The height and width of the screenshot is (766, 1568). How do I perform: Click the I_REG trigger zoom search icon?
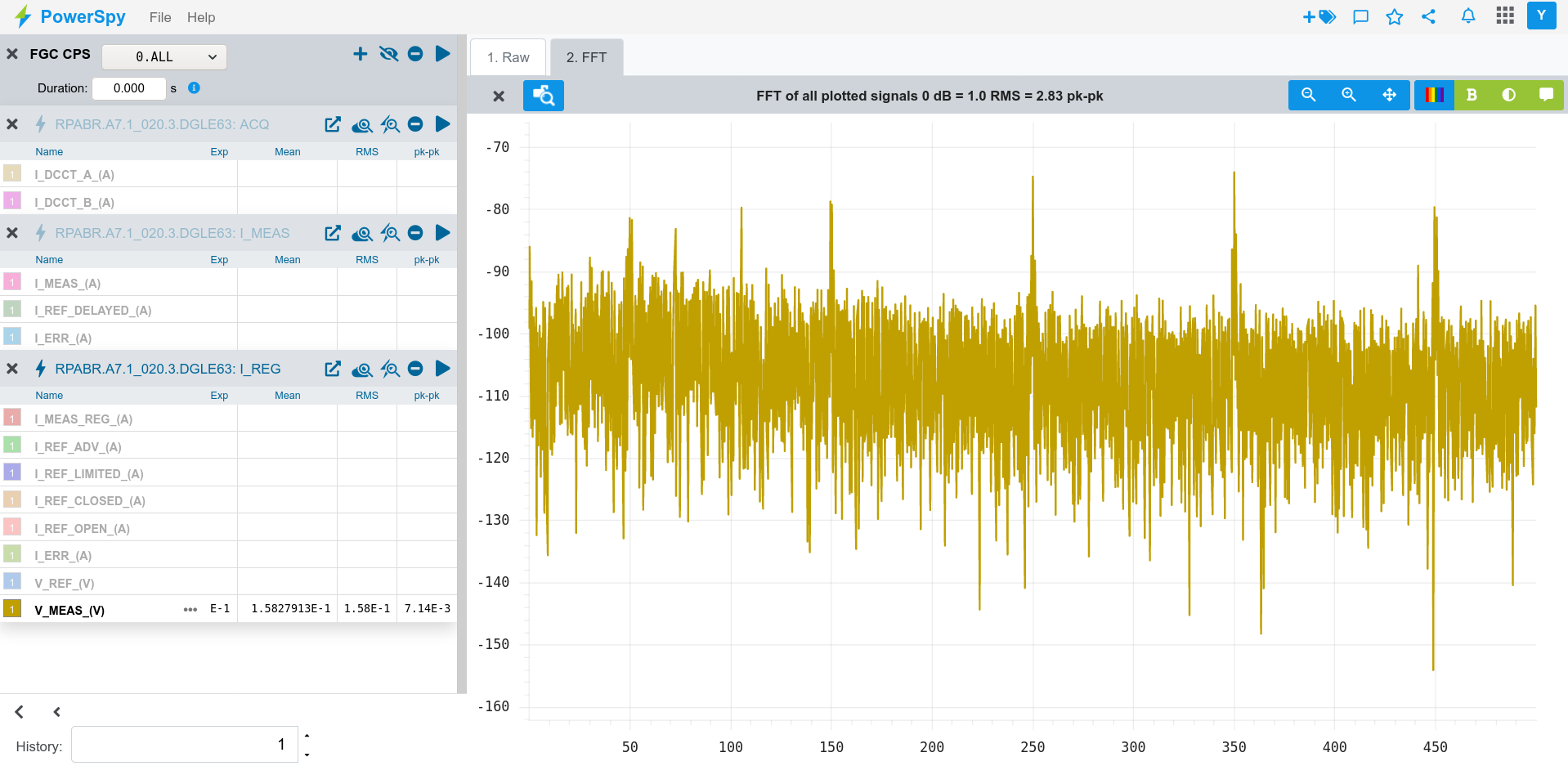(391, 369)
